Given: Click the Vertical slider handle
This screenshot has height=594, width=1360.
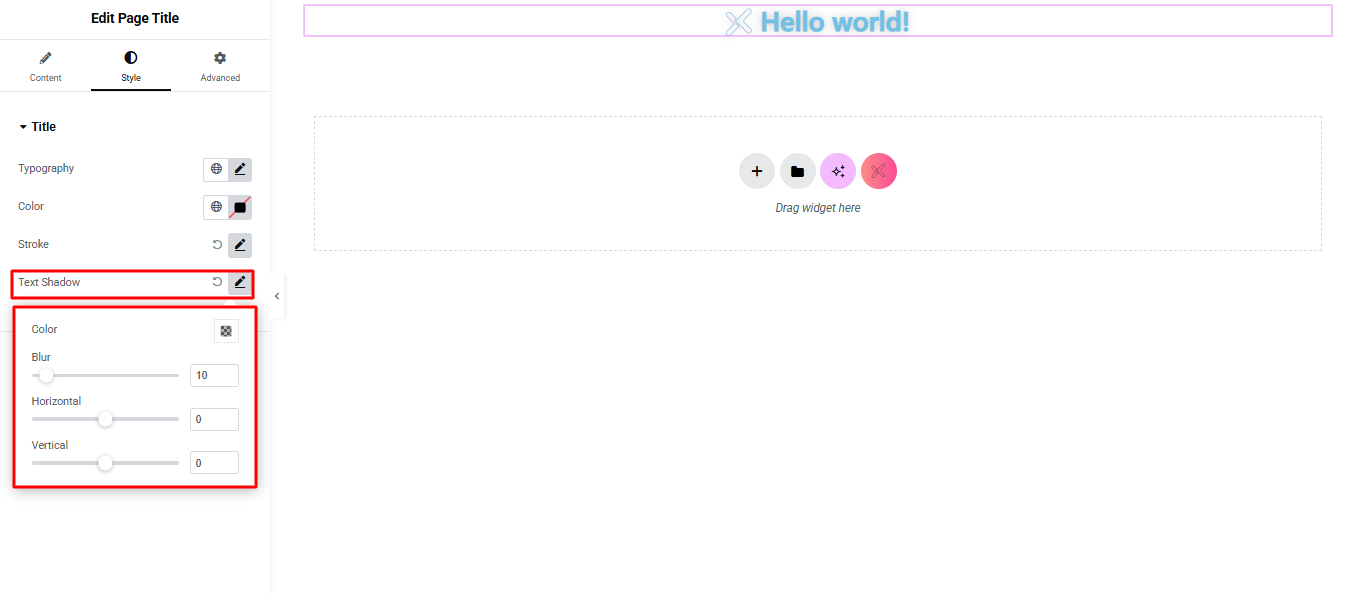Looking at the screenshot, I should (105, 463).
